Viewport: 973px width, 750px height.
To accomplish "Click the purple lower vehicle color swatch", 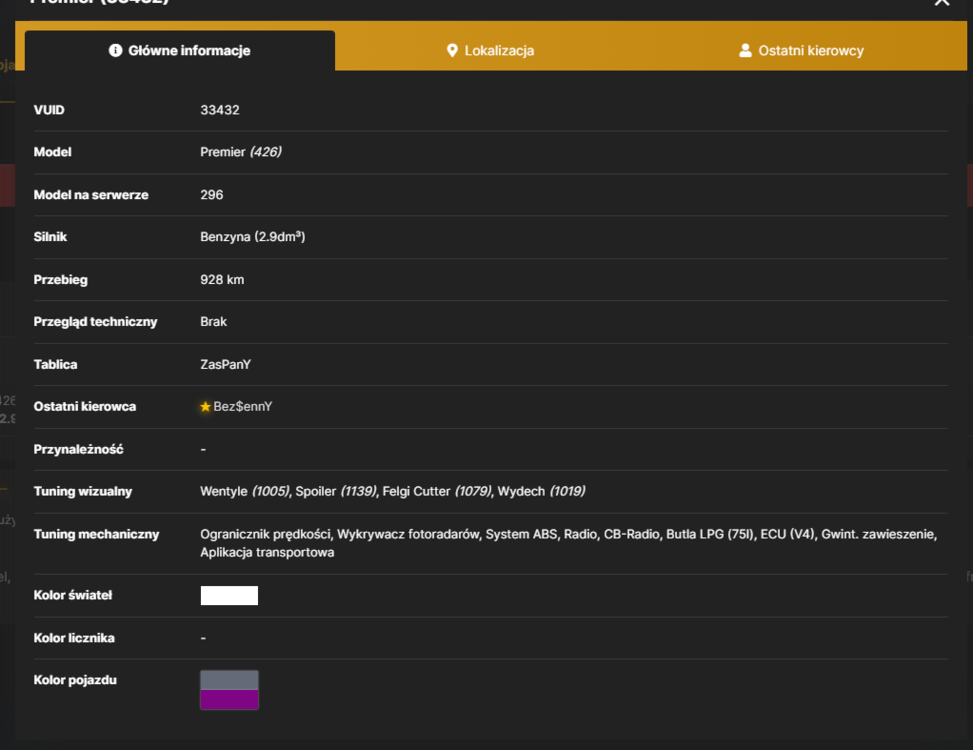I will coord(229,699).
